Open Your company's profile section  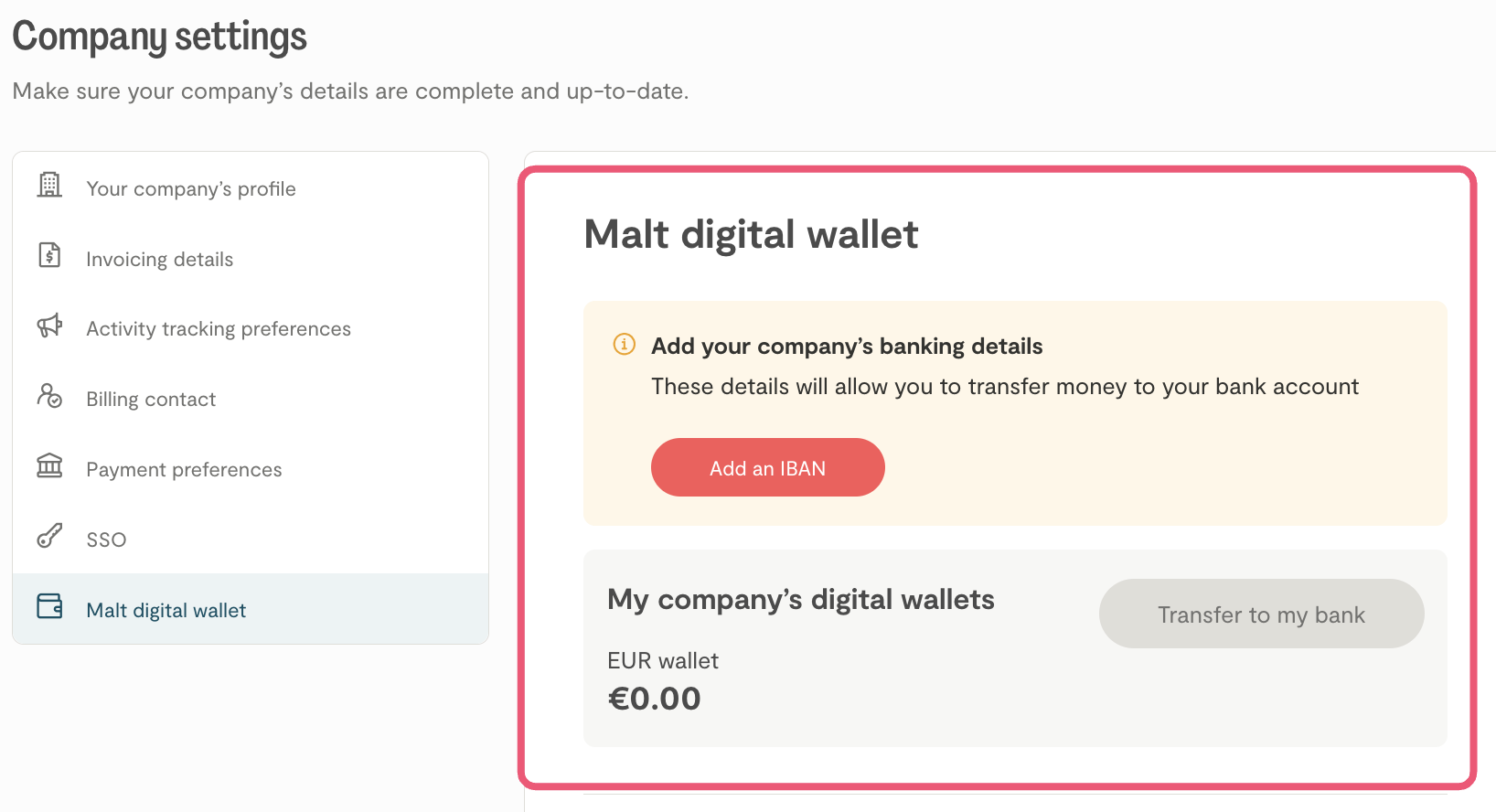pyautogui.click(x=191, y=189)
